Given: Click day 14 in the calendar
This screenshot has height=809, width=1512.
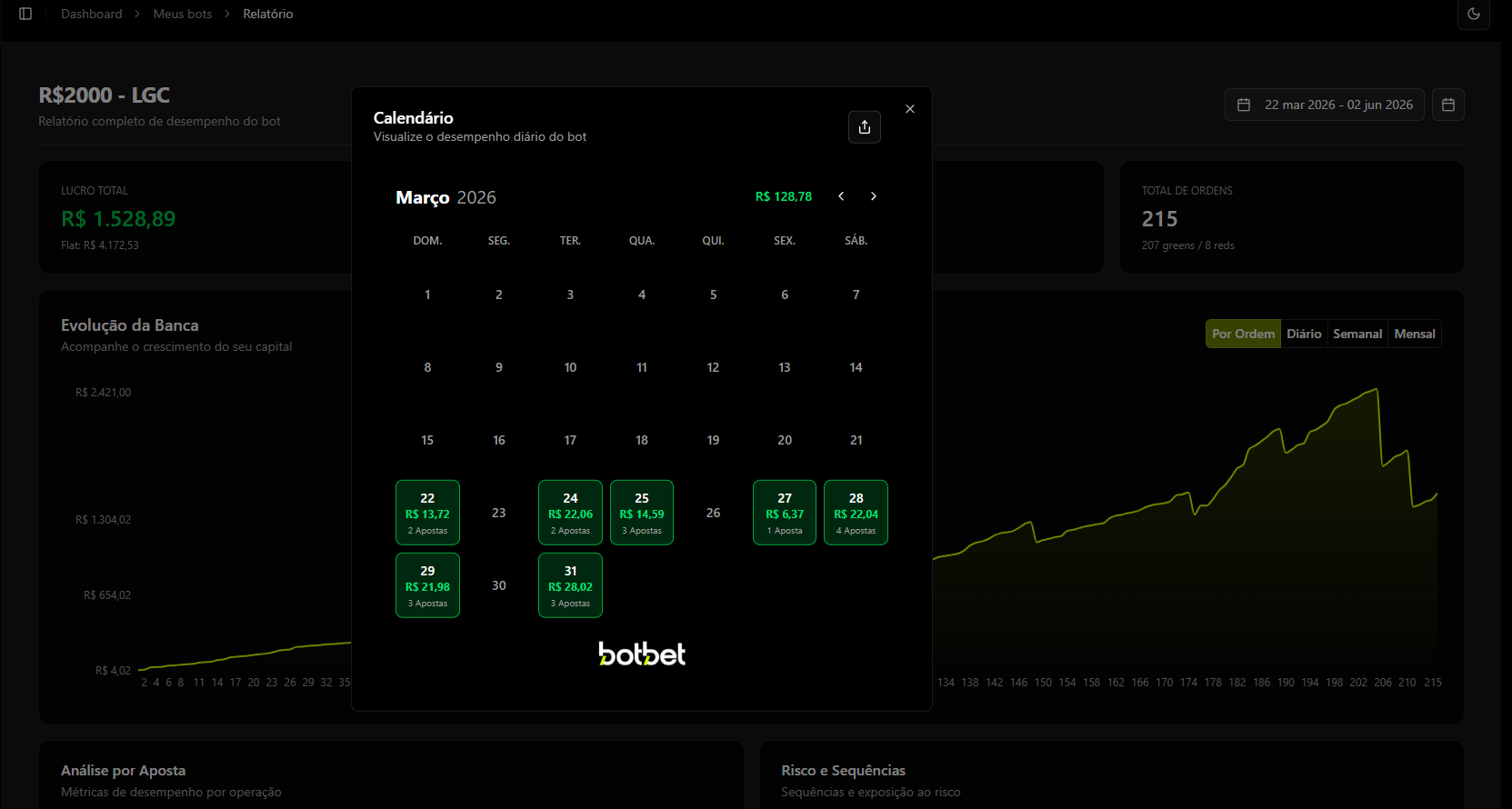Looking at the screenshot, I should point(856,367).
